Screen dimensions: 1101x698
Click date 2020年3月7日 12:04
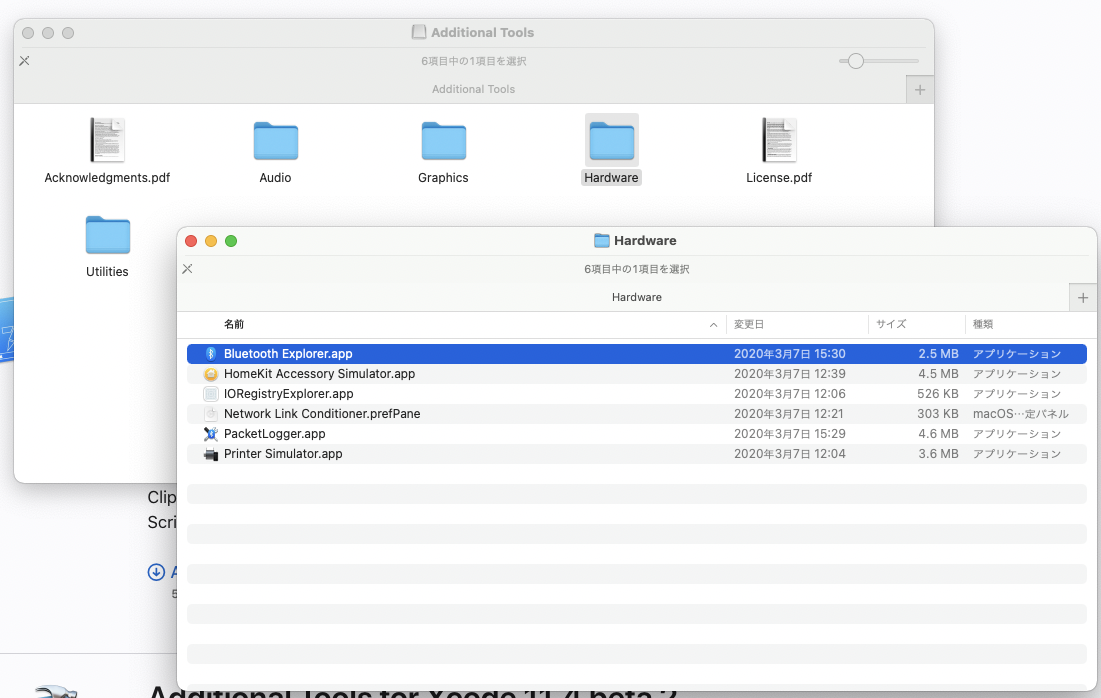pyautogui.click(x=790, y=454)
